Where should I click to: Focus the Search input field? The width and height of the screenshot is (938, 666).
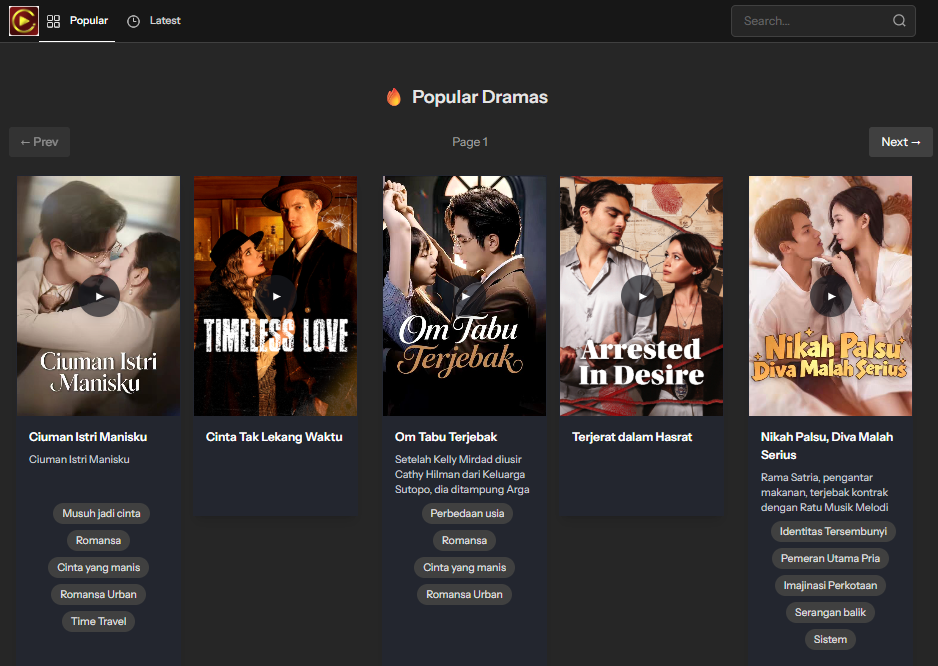pos(810,21)
